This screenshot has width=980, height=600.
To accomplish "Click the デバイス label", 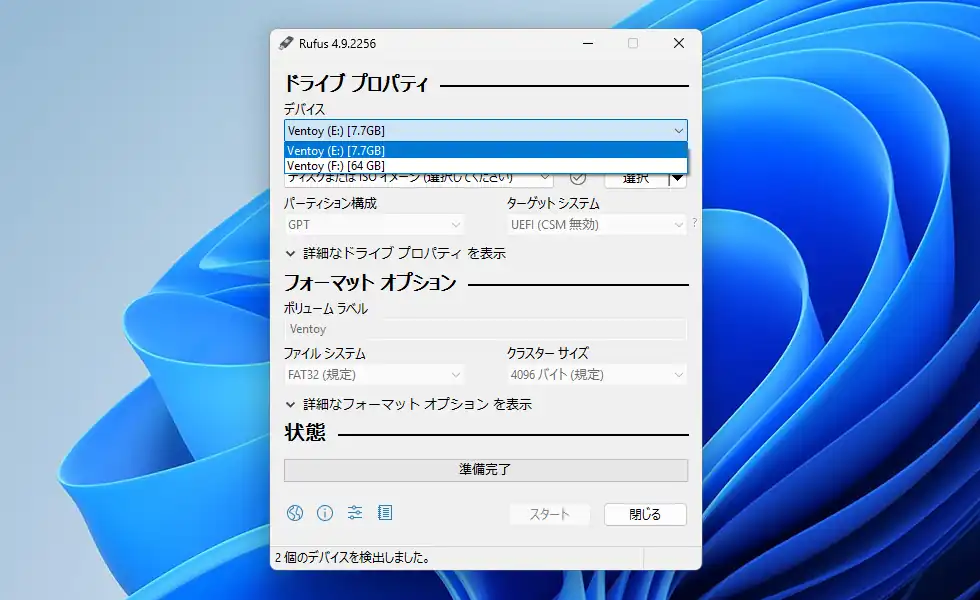I will [x=305, y=109].
